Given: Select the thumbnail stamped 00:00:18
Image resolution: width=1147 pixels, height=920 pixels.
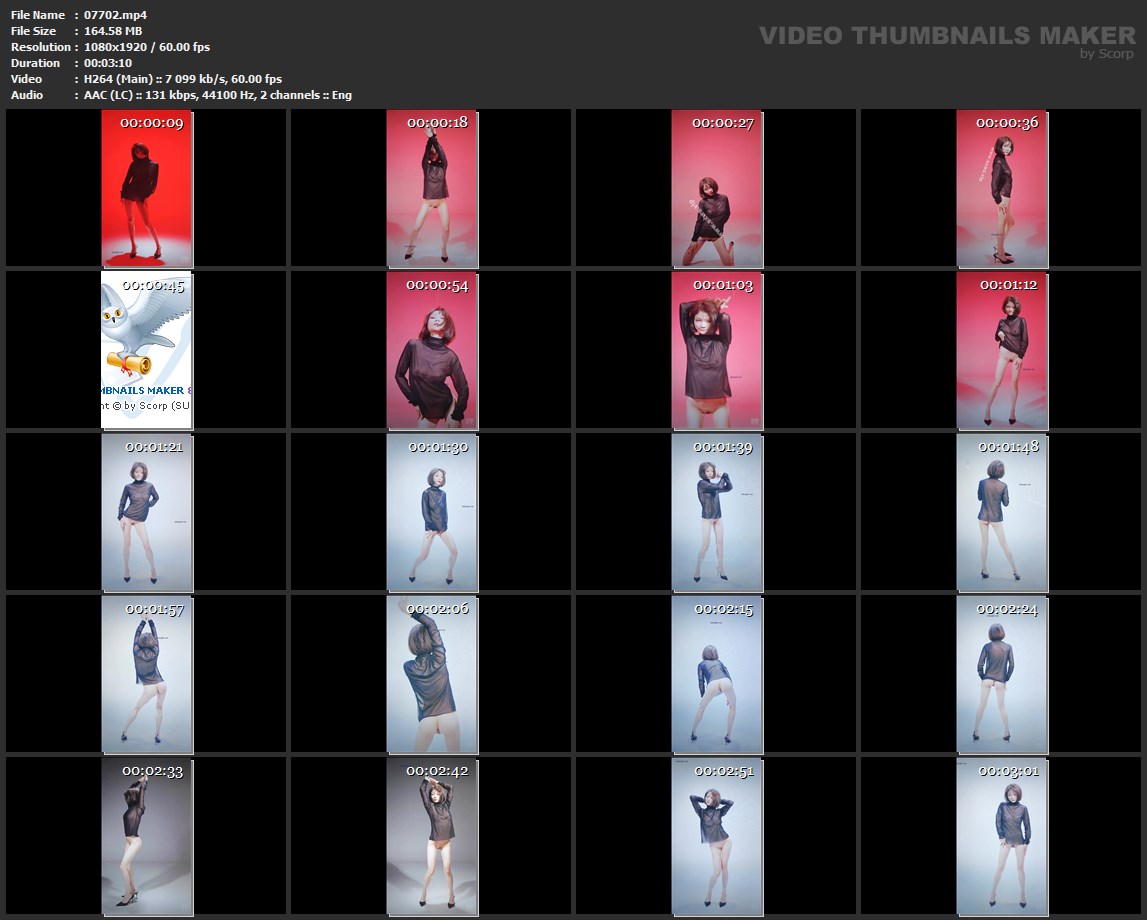Looking at the screenshot, I should tap(432, 189).
